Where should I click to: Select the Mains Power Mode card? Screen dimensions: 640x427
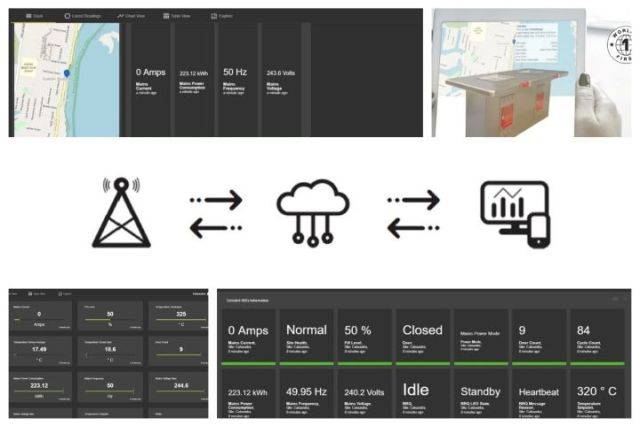pyautogui.click(x=481, y=336)
